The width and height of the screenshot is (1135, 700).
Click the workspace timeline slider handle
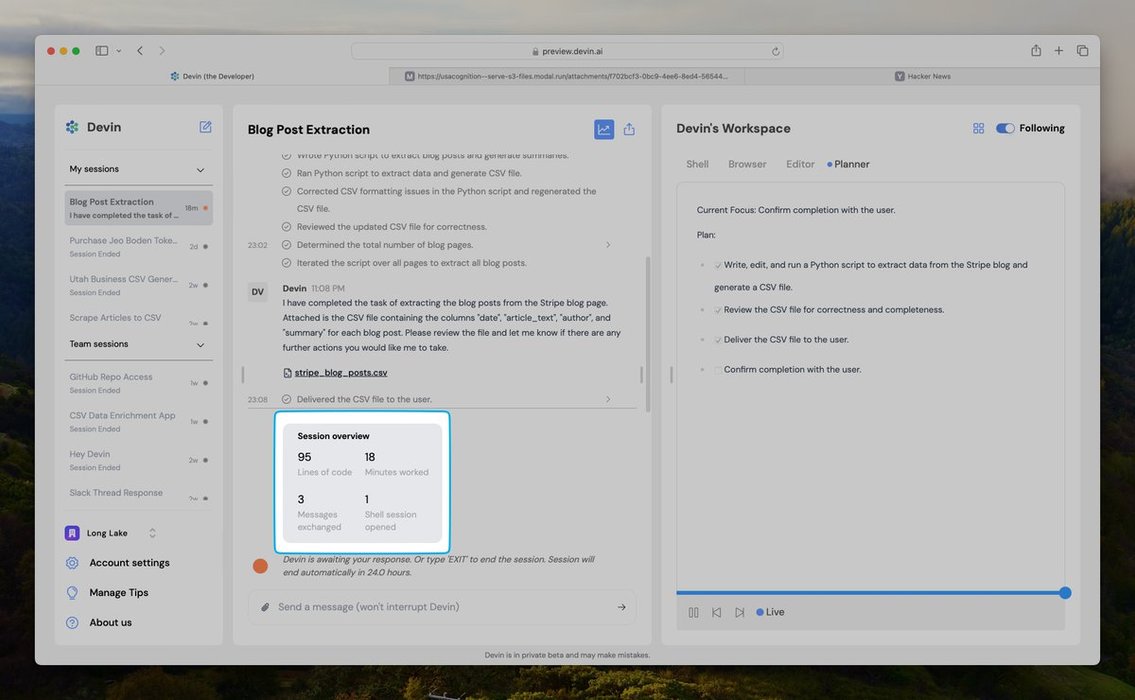pos(1065,593)
